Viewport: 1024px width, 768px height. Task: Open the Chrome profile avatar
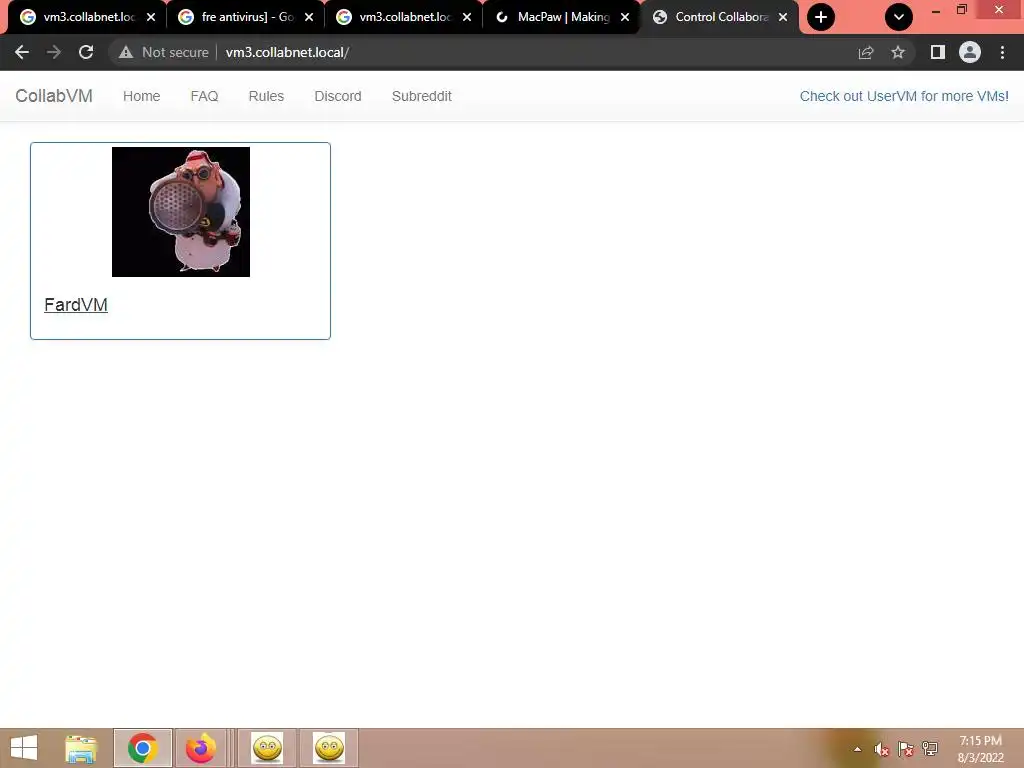tap(970, 52)
